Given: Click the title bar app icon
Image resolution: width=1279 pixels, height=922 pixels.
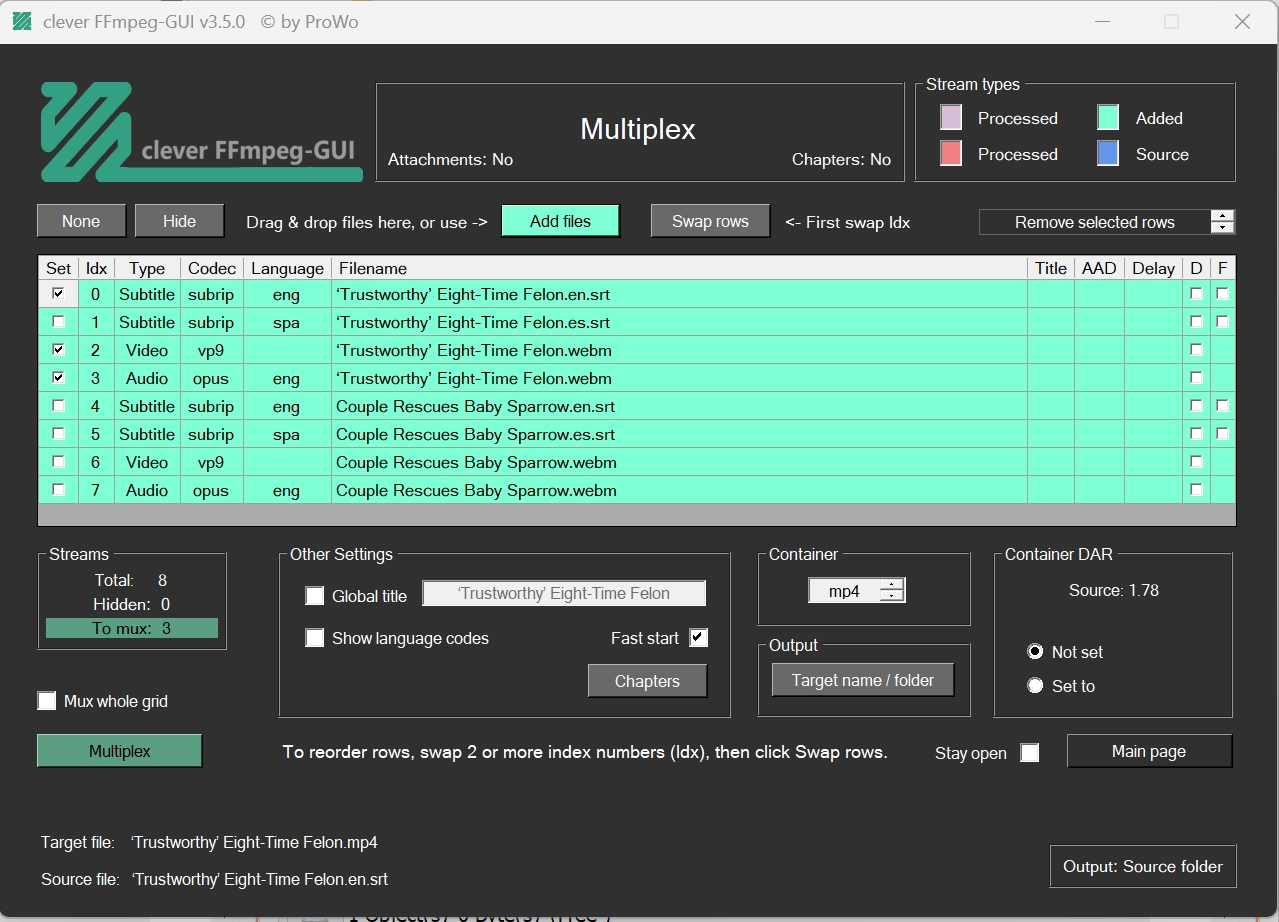Looking at the screenshot, I should pos(22,21).
